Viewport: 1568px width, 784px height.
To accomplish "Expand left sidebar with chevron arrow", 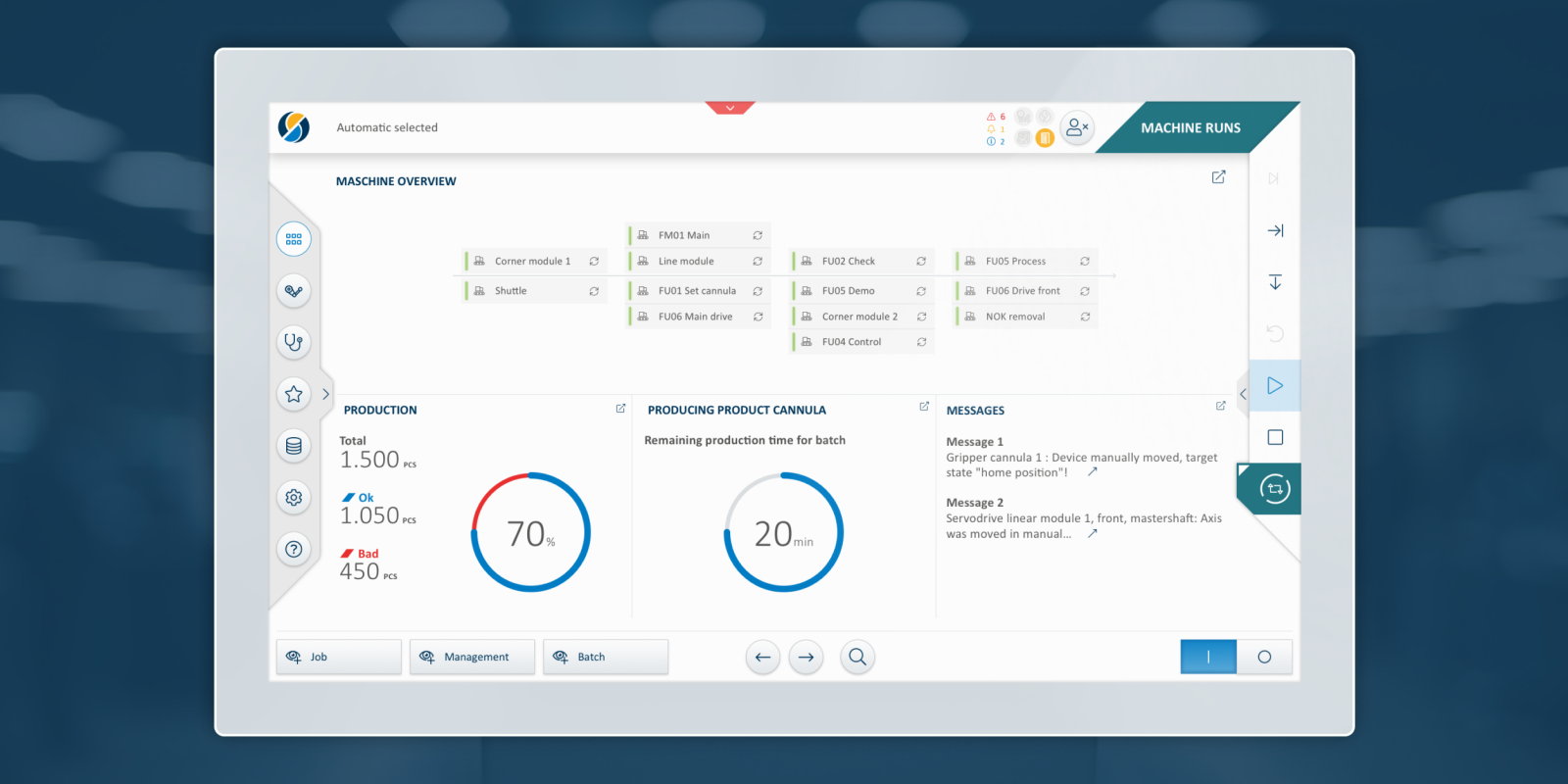I will click(325, 394).
